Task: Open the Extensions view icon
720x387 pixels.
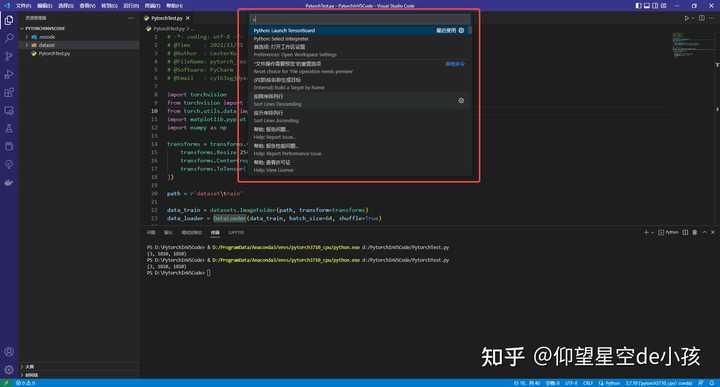Action: pos(9,92)
